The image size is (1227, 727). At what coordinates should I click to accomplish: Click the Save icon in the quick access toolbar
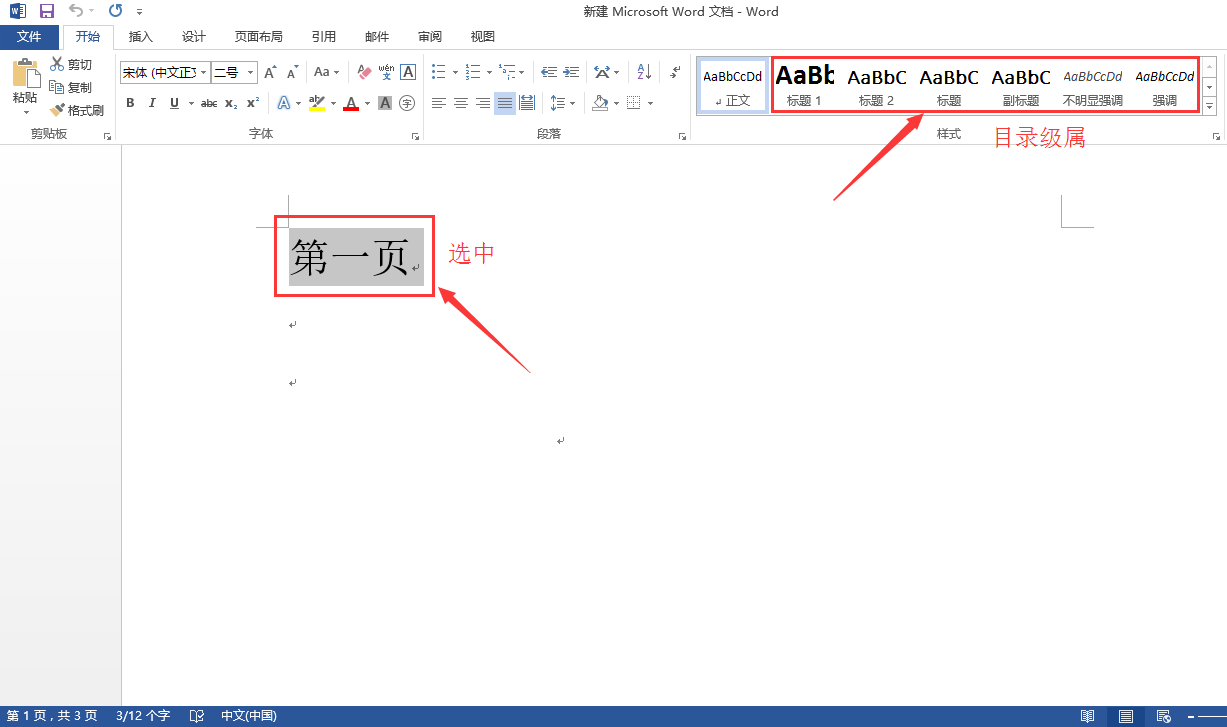[x=46, y=11]
